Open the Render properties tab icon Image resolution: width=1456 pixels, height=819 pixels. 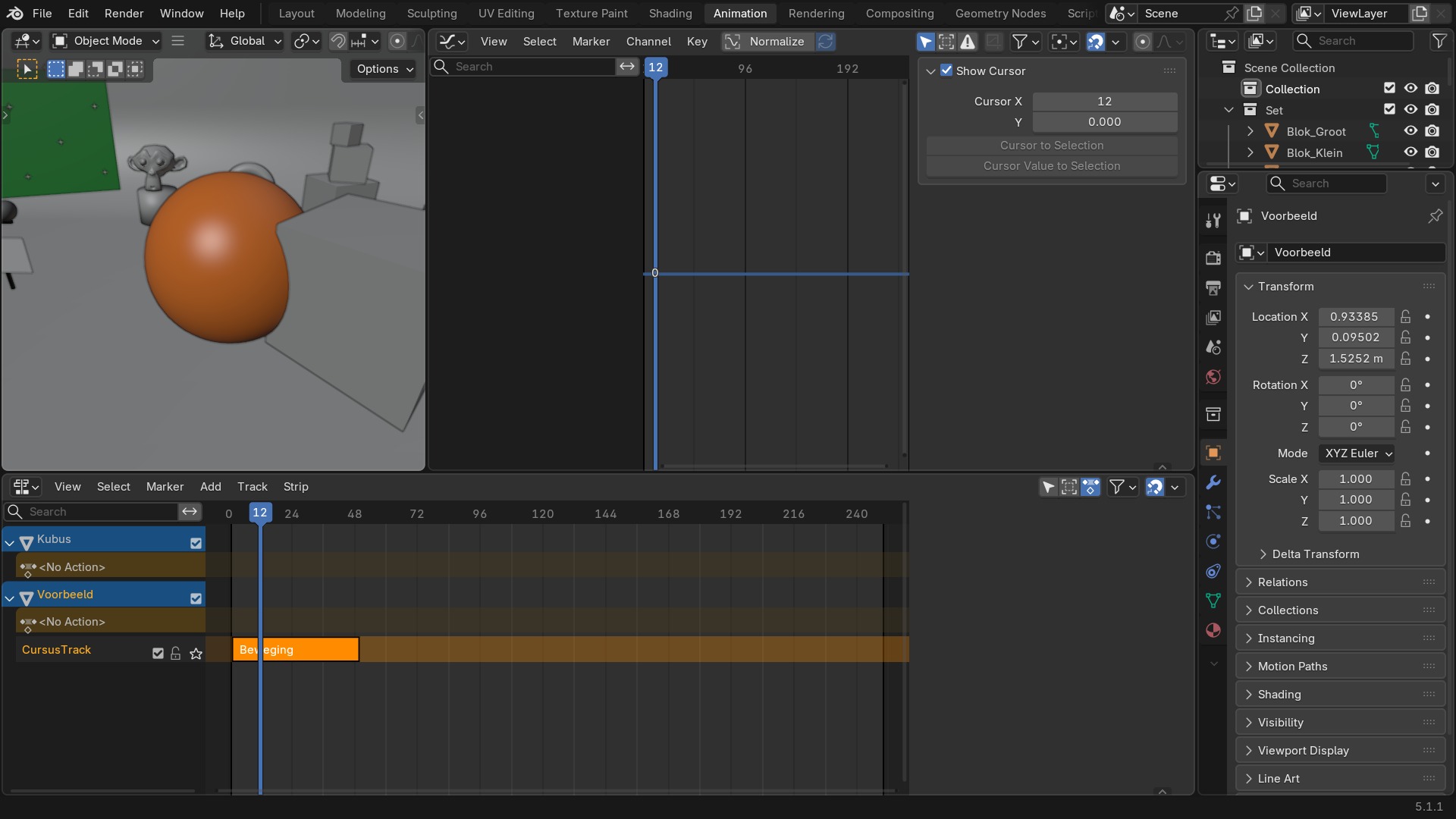[1213, 258]
